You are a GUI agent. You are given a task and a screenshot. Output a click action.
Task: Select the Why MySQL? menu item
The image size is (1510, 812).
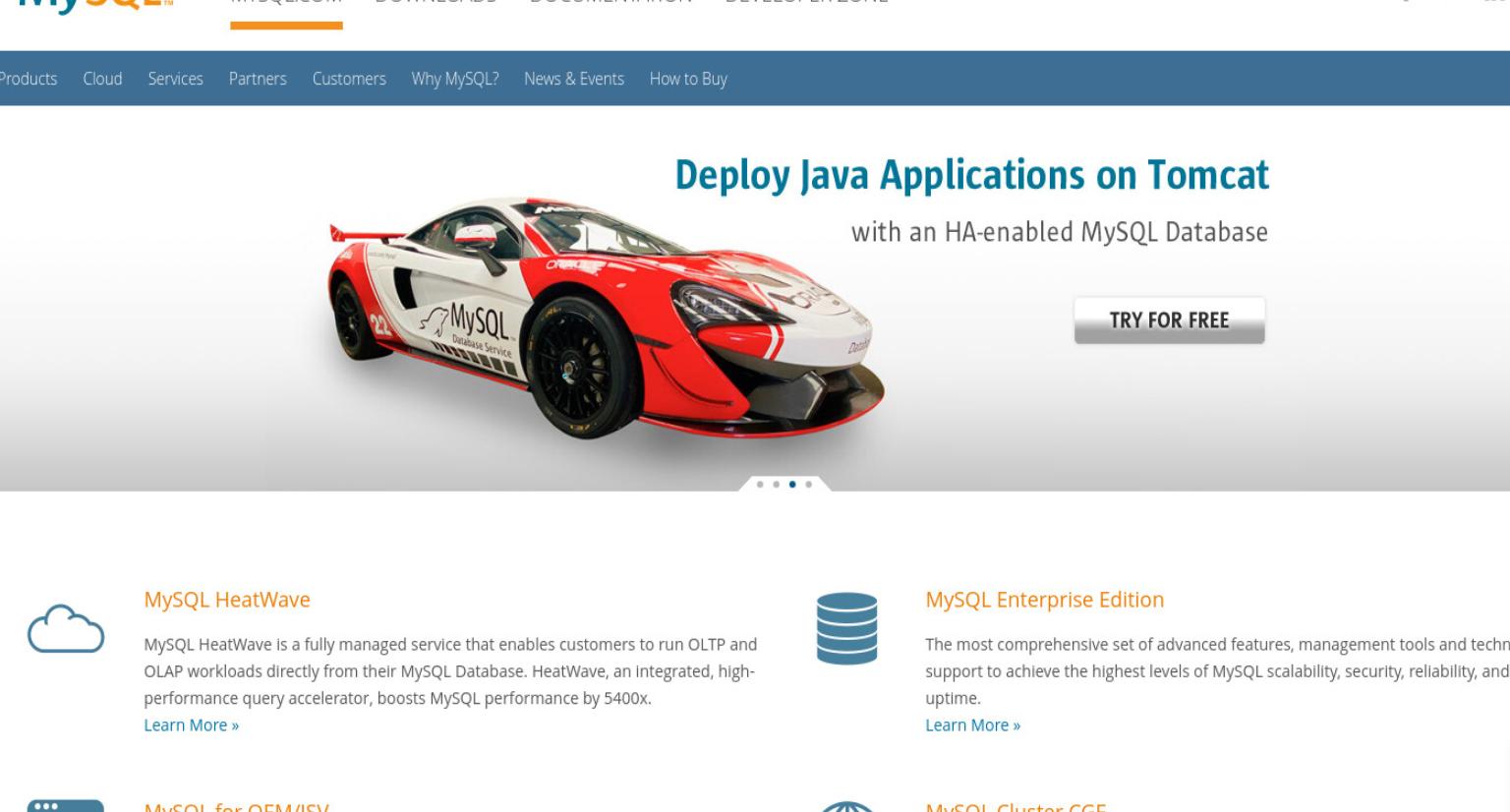pos(455,79)
